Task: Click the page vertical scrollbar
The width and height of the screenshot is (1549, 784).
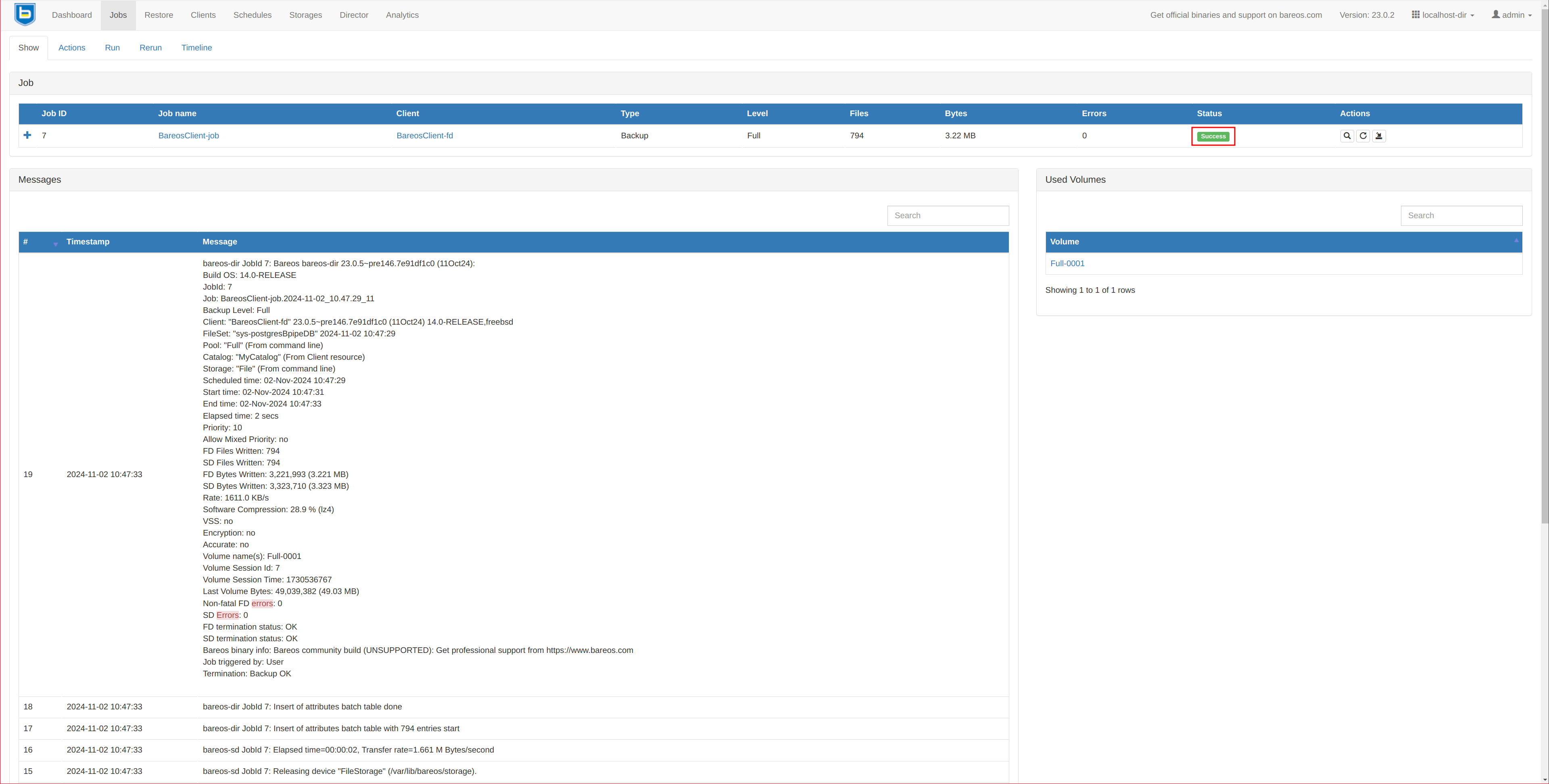Action: coord(1544,265)
